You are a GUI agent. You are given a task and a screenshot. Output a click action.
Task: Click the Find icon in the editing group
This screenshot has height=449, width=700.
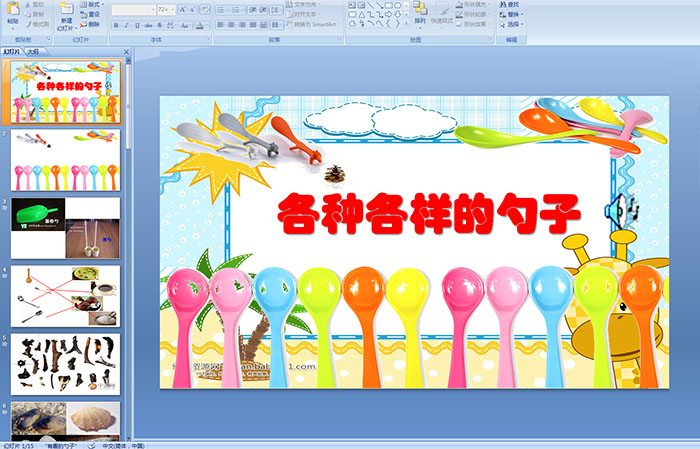pyautogui.click(x=511, y=4)
